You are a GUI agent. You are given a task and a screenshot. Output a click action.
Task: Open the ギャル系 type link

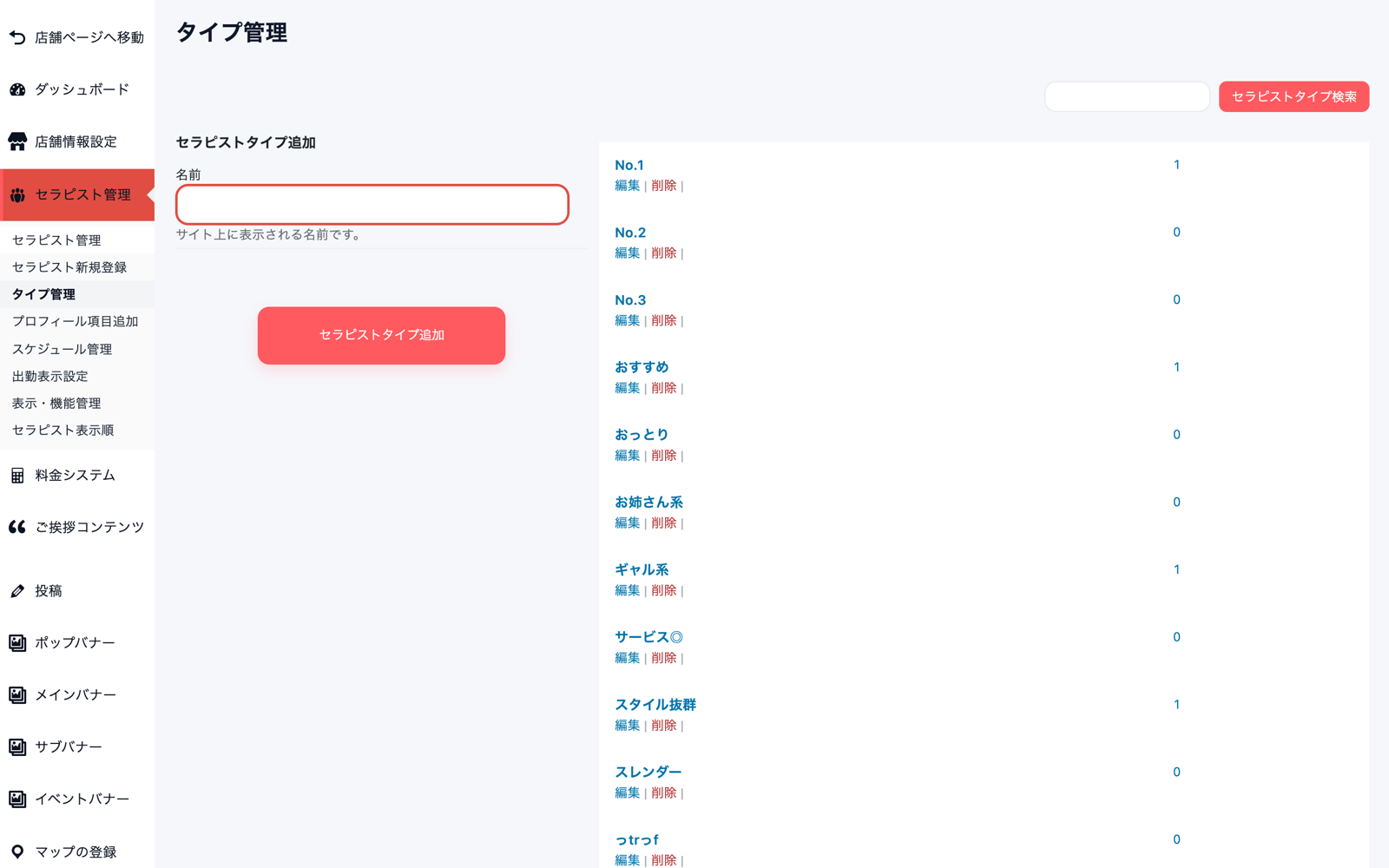tap(642, 570)
